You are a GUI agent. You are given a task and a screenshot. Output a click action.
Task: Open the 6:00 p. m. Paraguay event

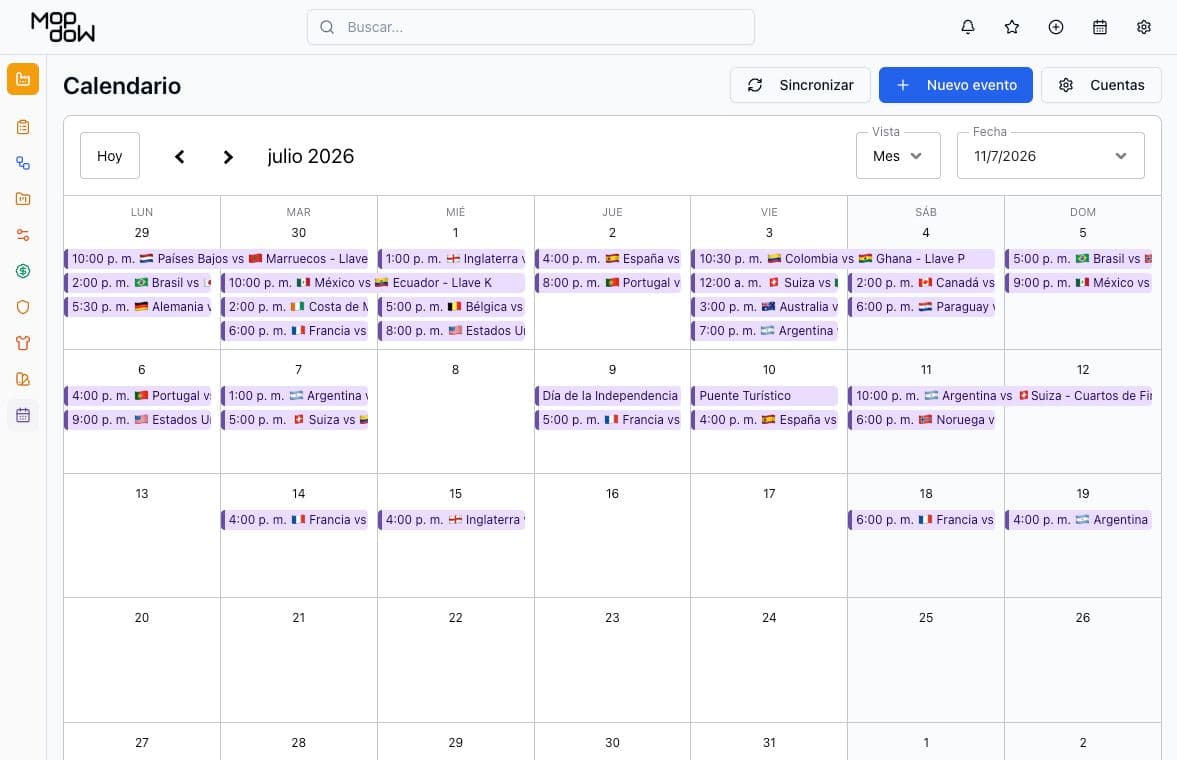point(922,306)
